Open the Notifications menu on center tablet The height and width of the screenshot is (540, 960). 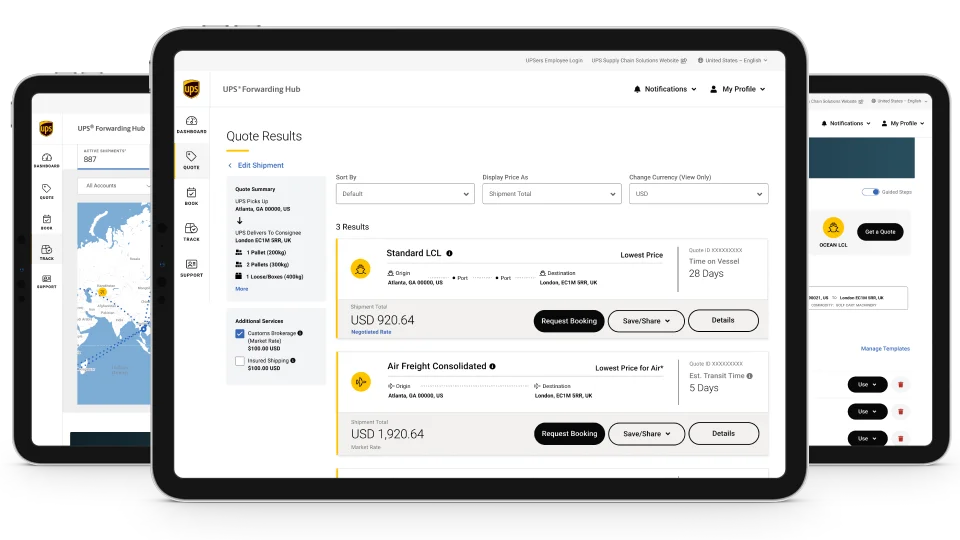pos(665,89)
